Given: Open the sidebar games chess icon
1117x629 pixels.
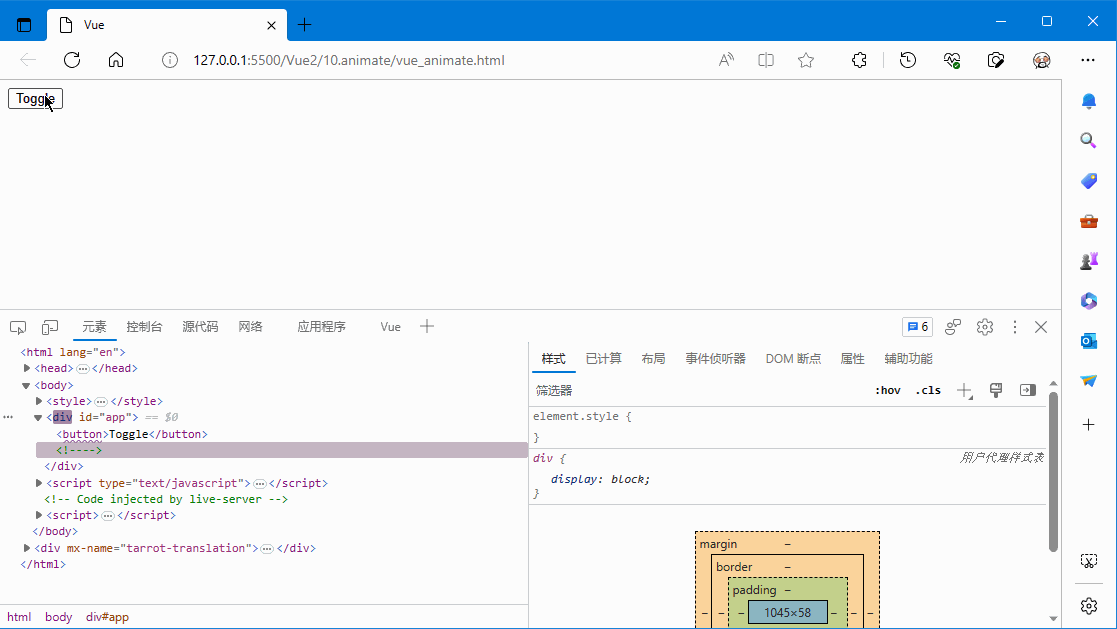Looking at the screenshot, I should click(x=1089, y=261).
